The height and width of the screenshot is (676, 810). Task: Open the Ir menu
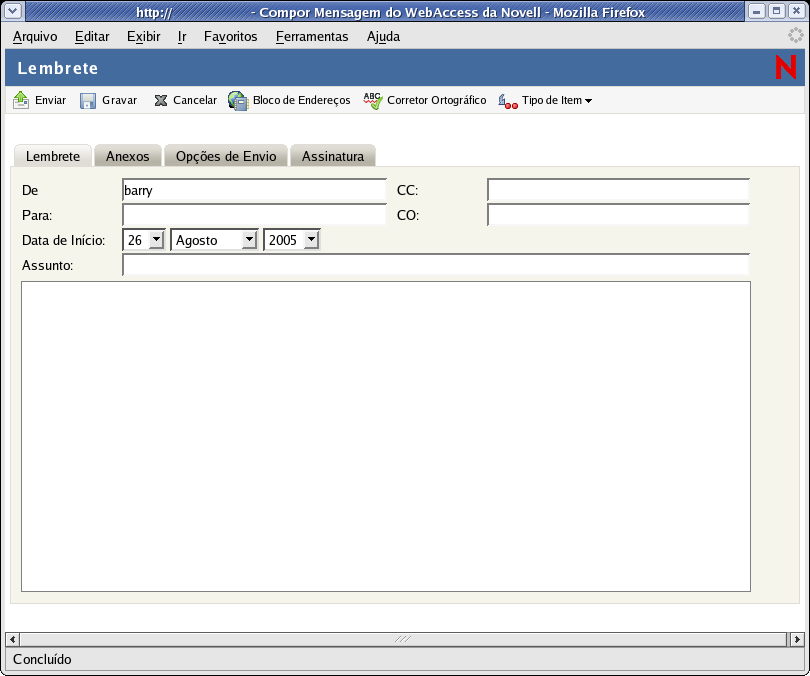182,37
